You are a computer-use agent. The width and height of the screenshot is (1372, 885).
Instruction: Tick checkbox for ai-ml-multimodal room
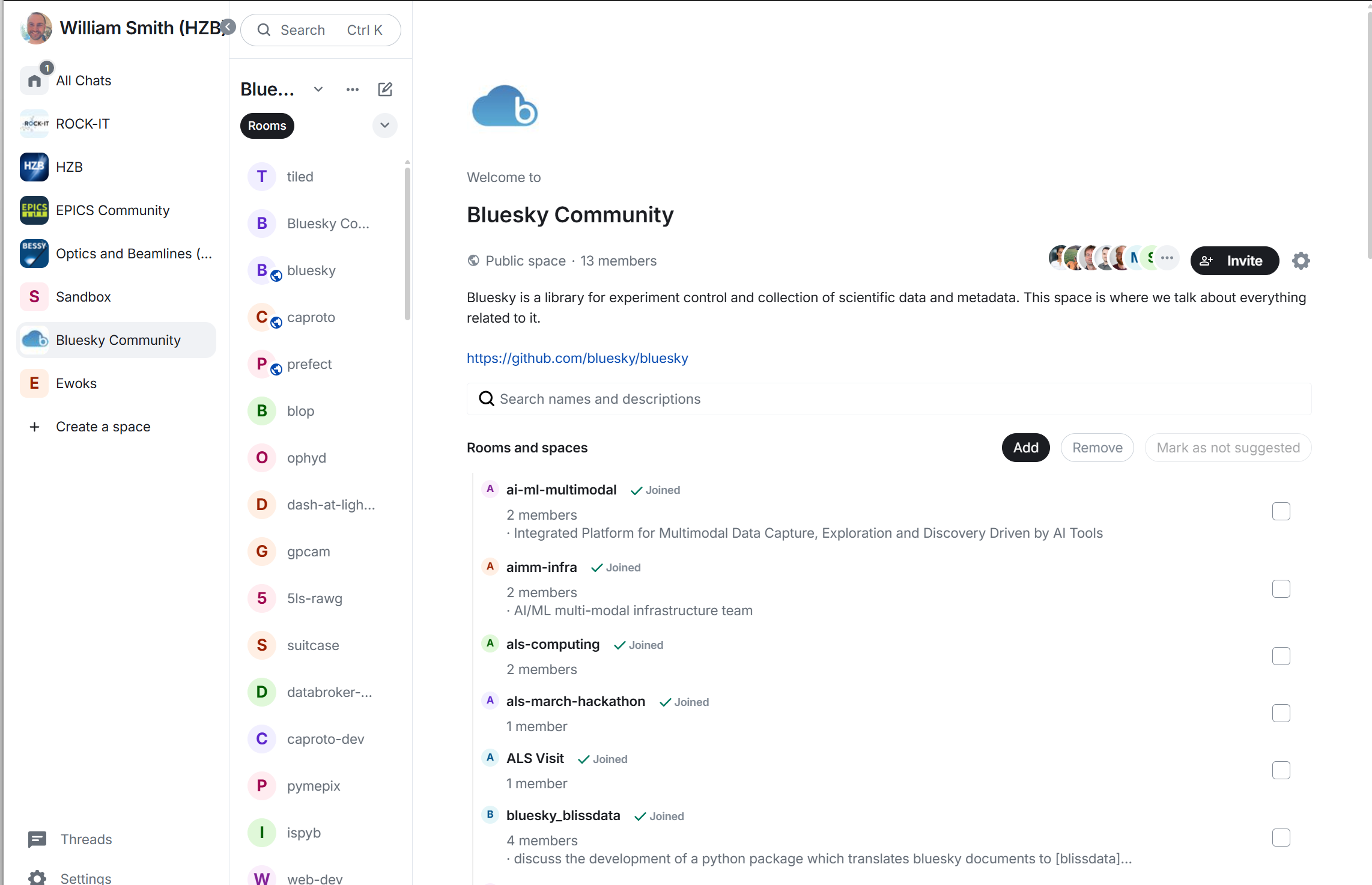click(x=1281, y=511)
